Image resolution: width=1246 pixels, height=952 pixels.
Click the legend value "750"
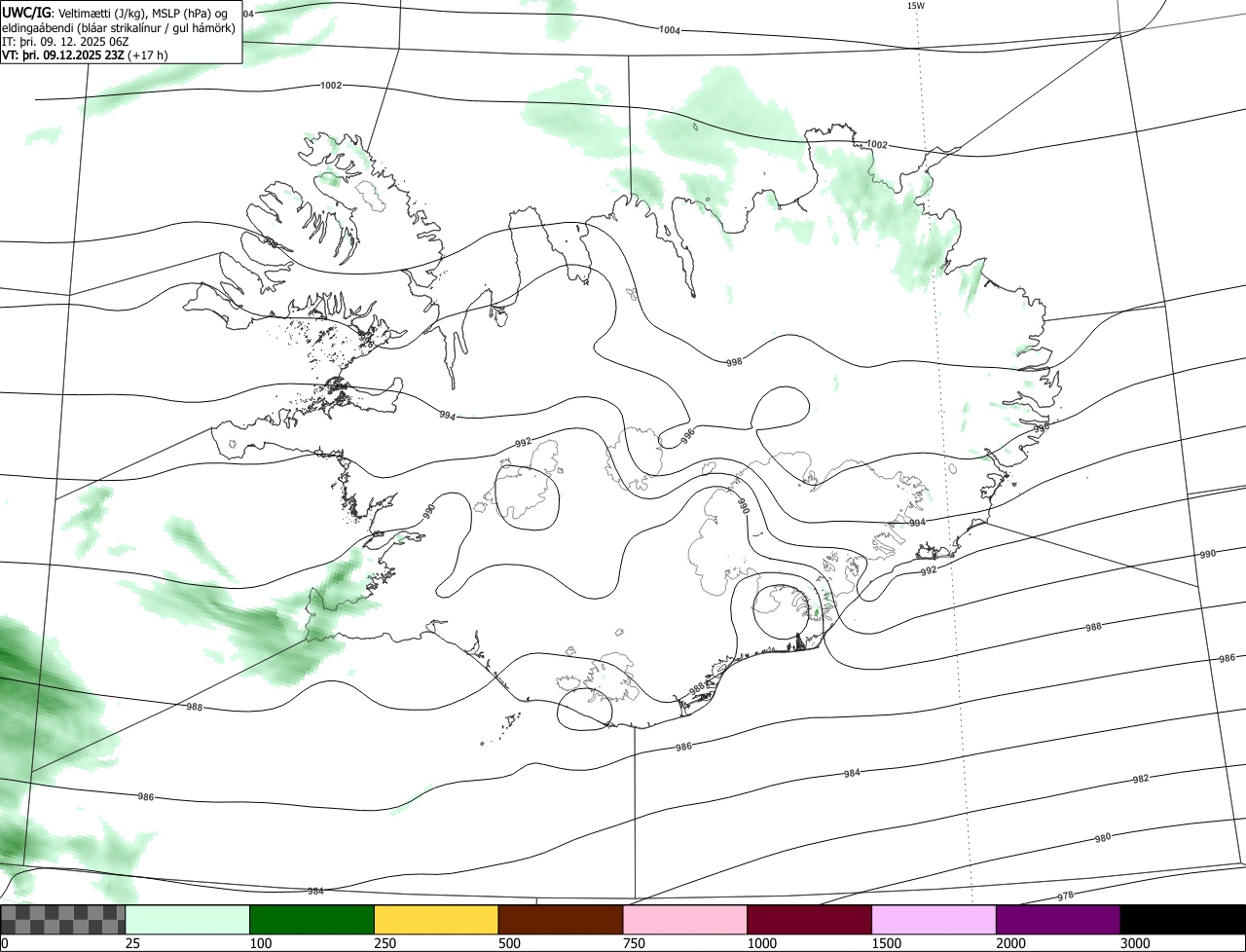coord(636,943)
